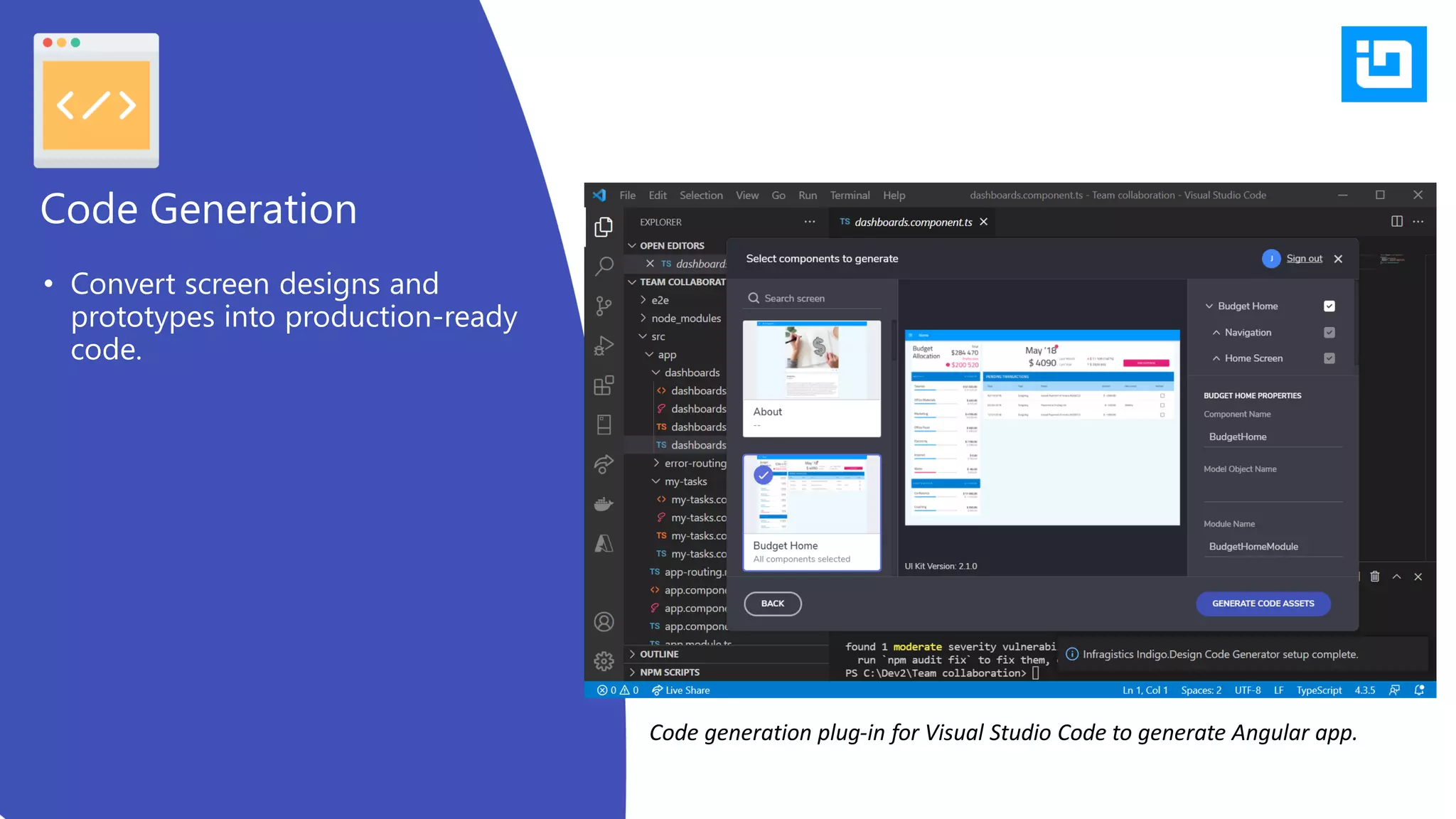Image resolution: width=1456 pixels, height=819 pixels.
Task: Close the Select components dialog
Action: click(1338, 259)
